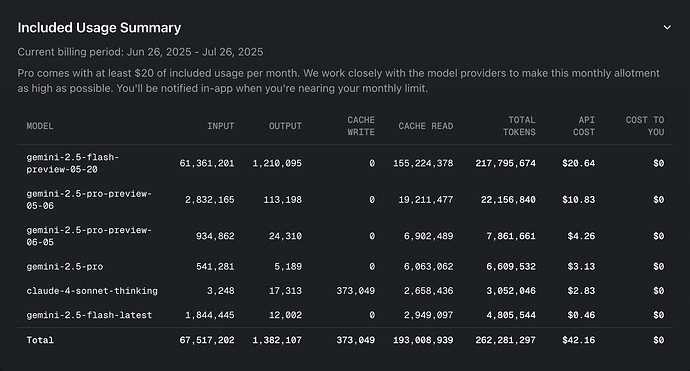The width and height of the screenshot is (690, 371).
Task: Select the COST TO YOU column header
Action: pos(645,126)
